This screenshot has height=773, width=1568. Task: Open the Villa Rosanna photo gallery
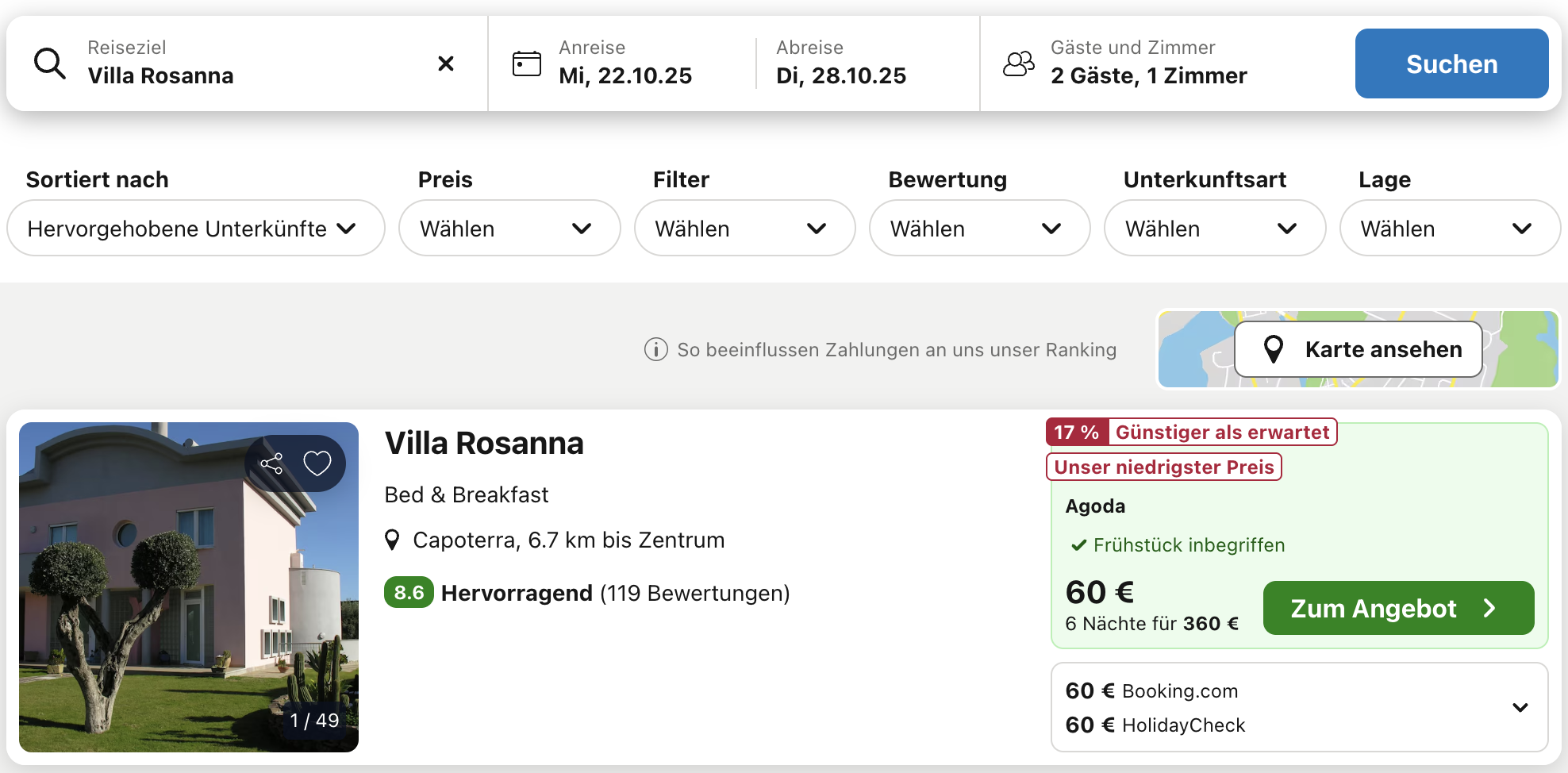(x=189, y=587)
